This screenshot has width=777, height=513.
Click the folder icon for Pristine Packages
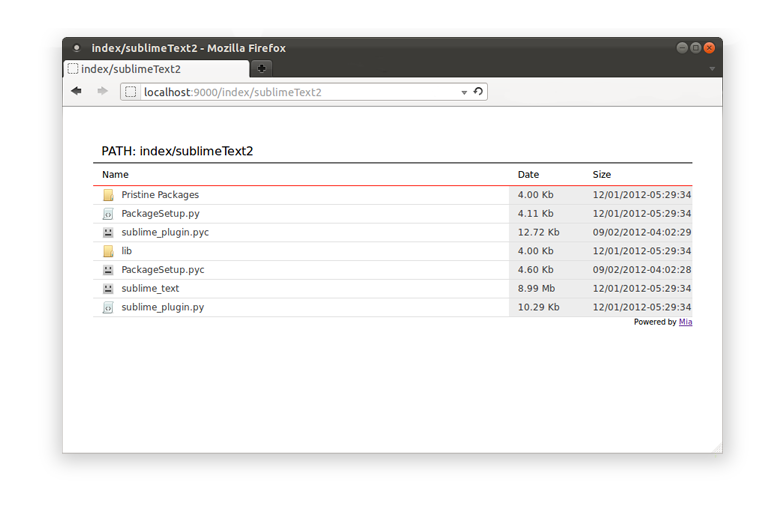(108, 195)
